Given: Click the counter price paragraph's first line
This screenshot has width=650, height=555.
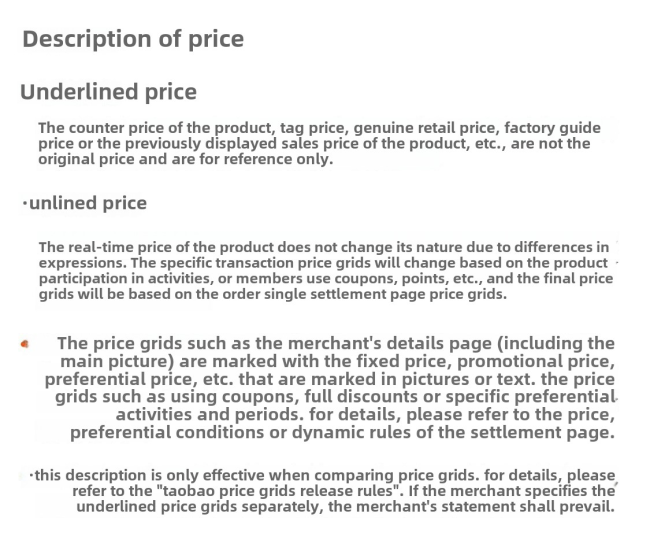Looking at the screenshot, I should tap(319, 128).
